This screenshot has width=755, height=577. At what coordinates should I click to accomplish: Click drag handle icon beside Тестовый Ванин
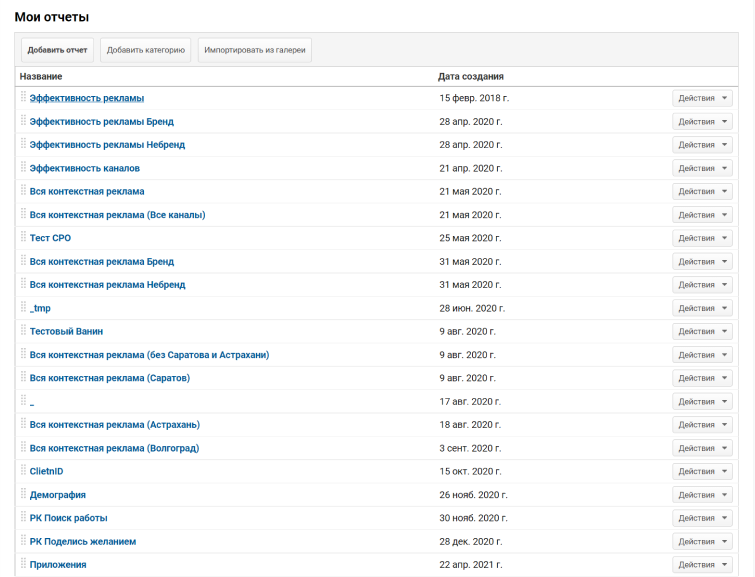23,331
